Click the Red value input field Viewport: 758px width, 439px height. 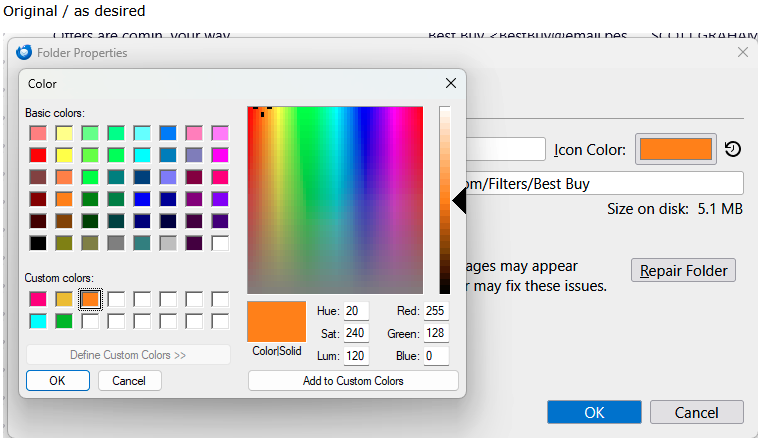(435, 311)
